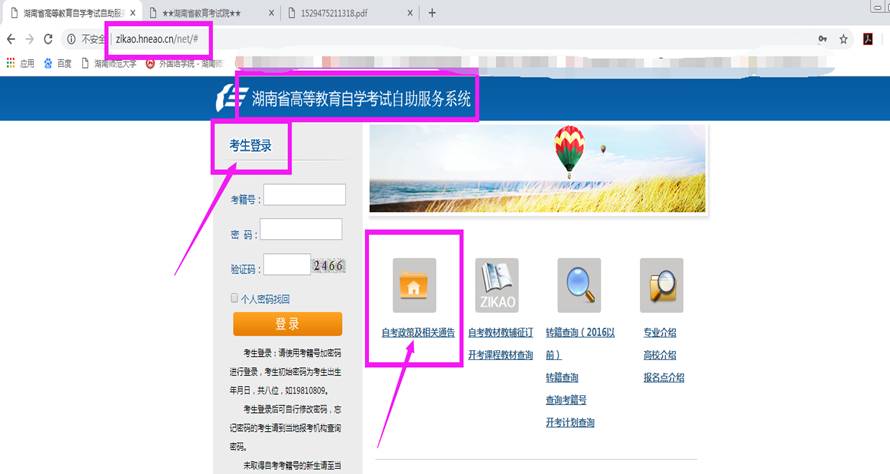Click the browser reload icon
The image size is (890, 474).
coord(48,39)
